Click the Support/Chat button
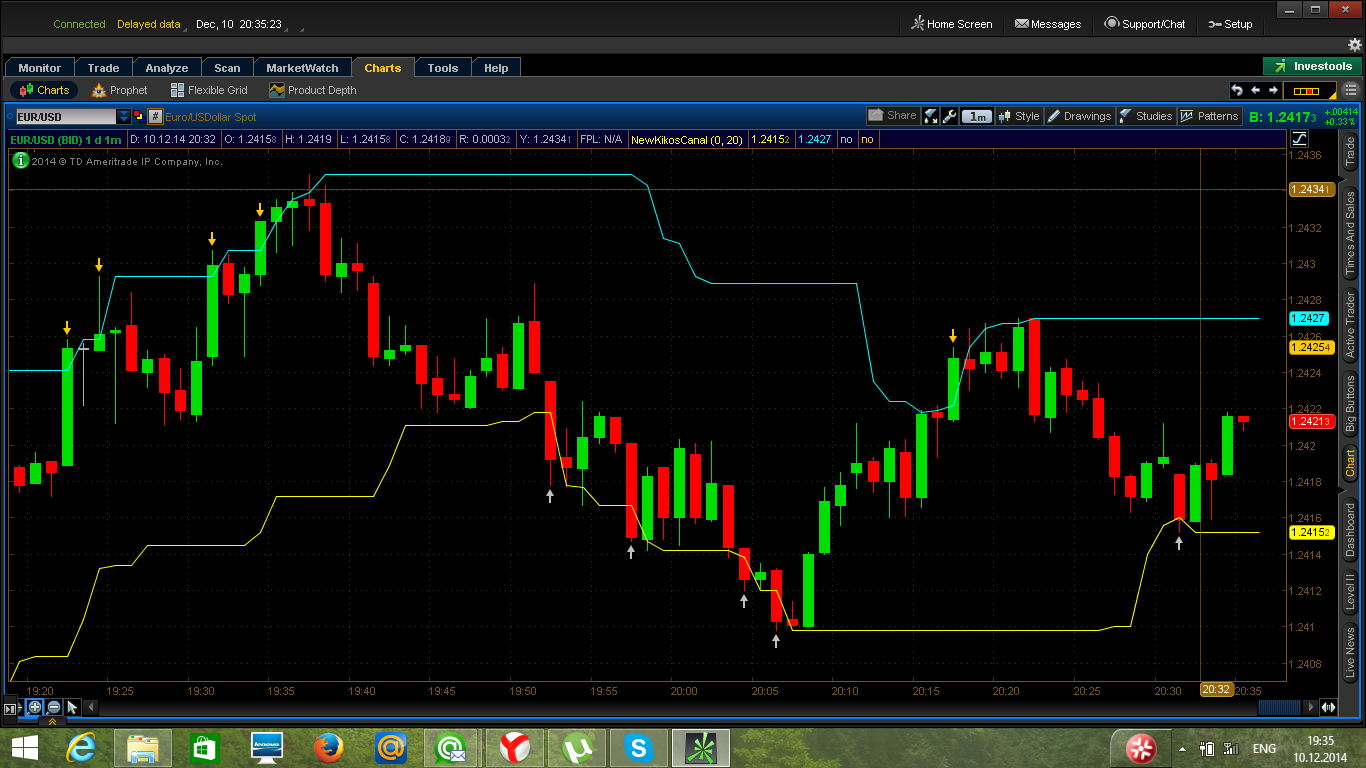Screen dimensions: 1366x768 coord(1144,24)
